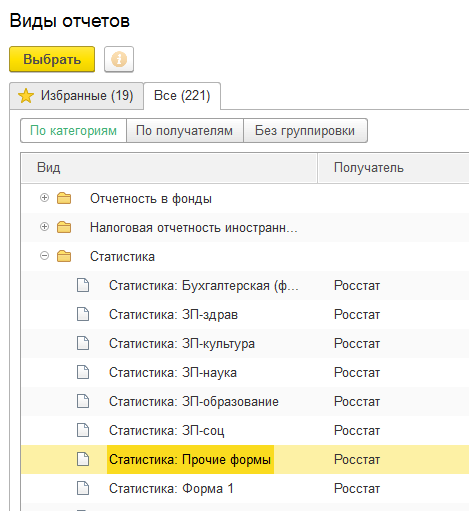
Task: Select the По получателям grouping
Action: 185,131
